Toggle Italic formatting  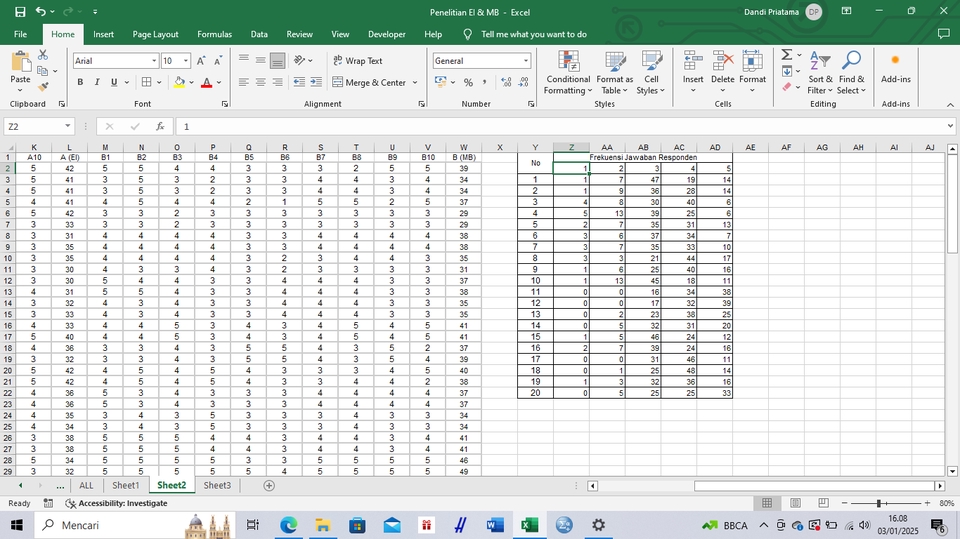pos(97,82)
